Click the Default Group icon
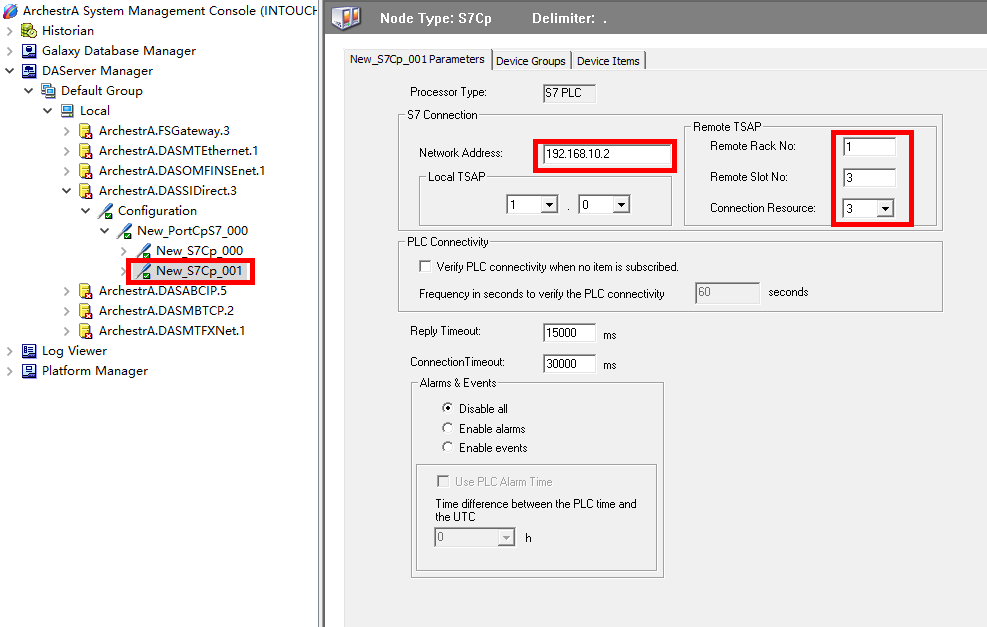Viewport: 987px width, 627px height. point(48,91)
